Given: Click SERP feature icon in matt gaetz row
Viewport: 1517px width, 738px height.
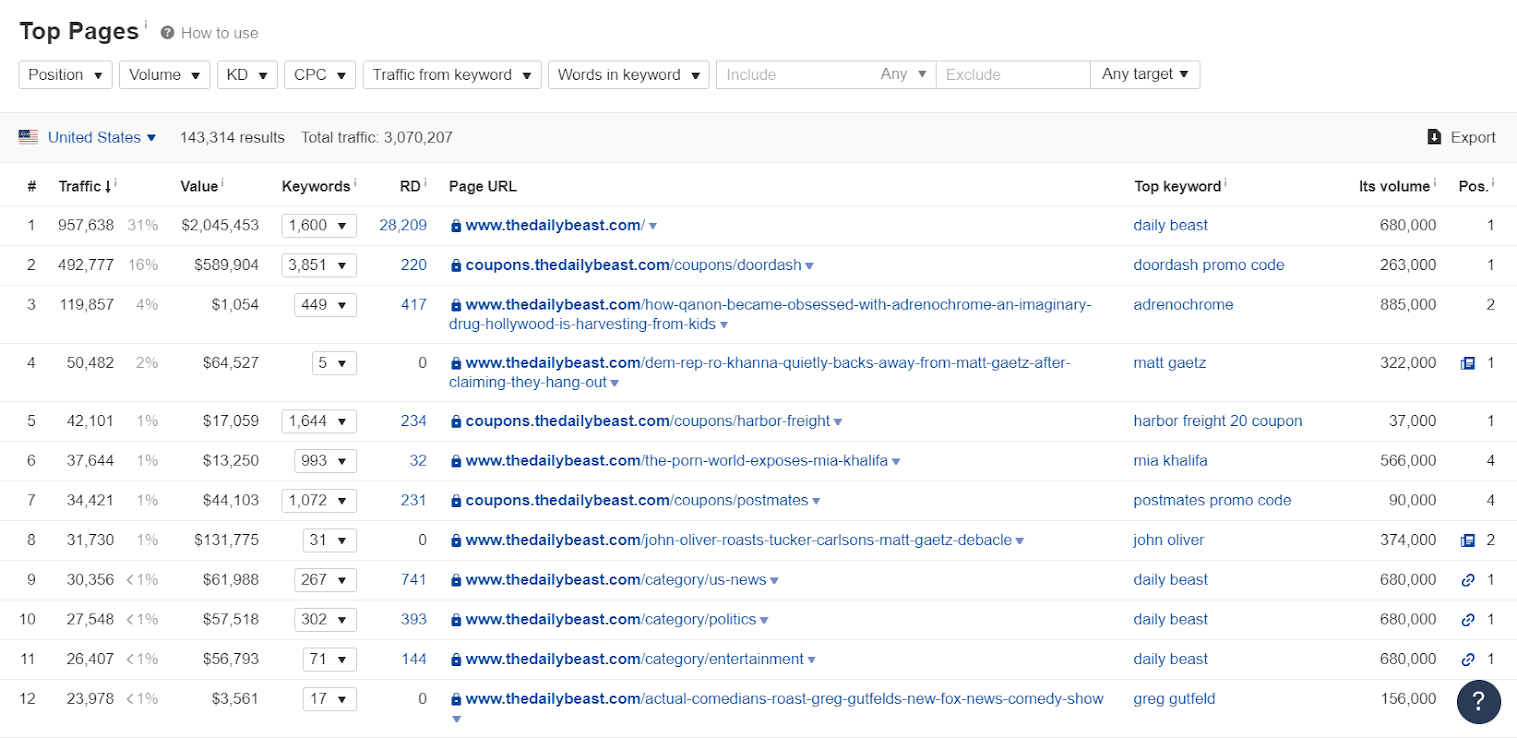Looking at the screenshot, I should [x=1468, y=363].
